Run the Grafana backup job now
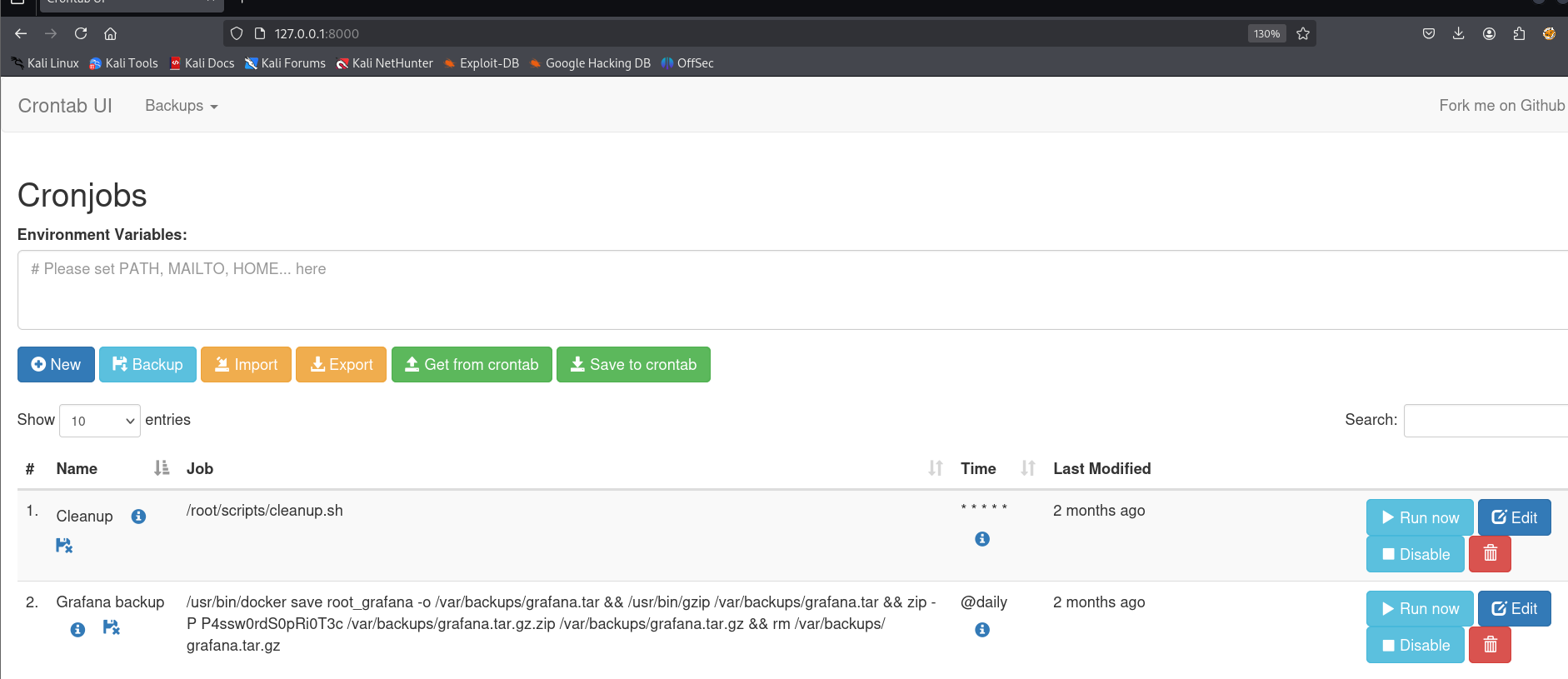The width and height of the screenshot is (1568, 679). (x=1420, y=608)
